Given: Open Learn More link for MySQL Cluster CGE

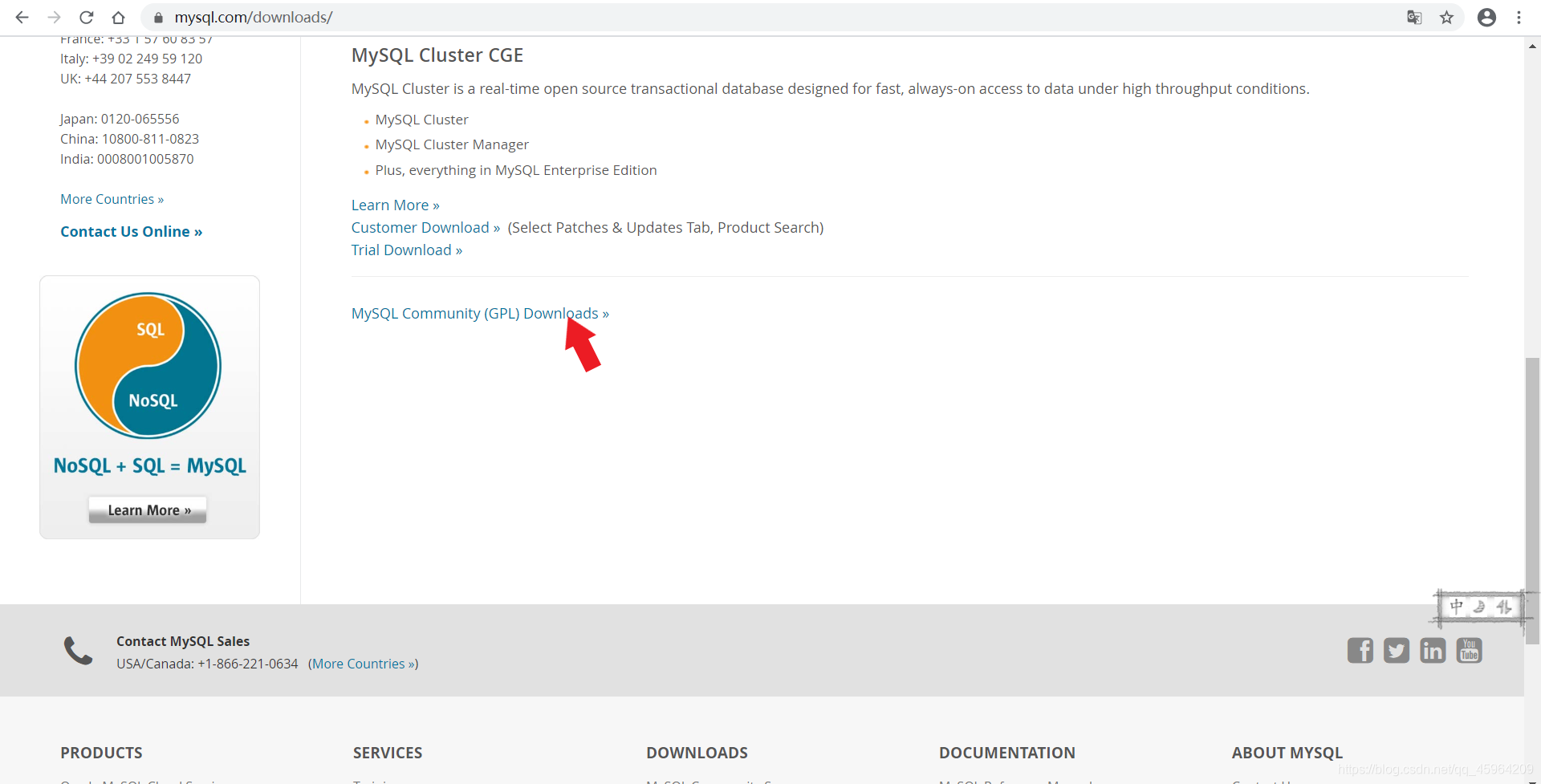Looking at the screenshot, I should [x=396, y=205].
